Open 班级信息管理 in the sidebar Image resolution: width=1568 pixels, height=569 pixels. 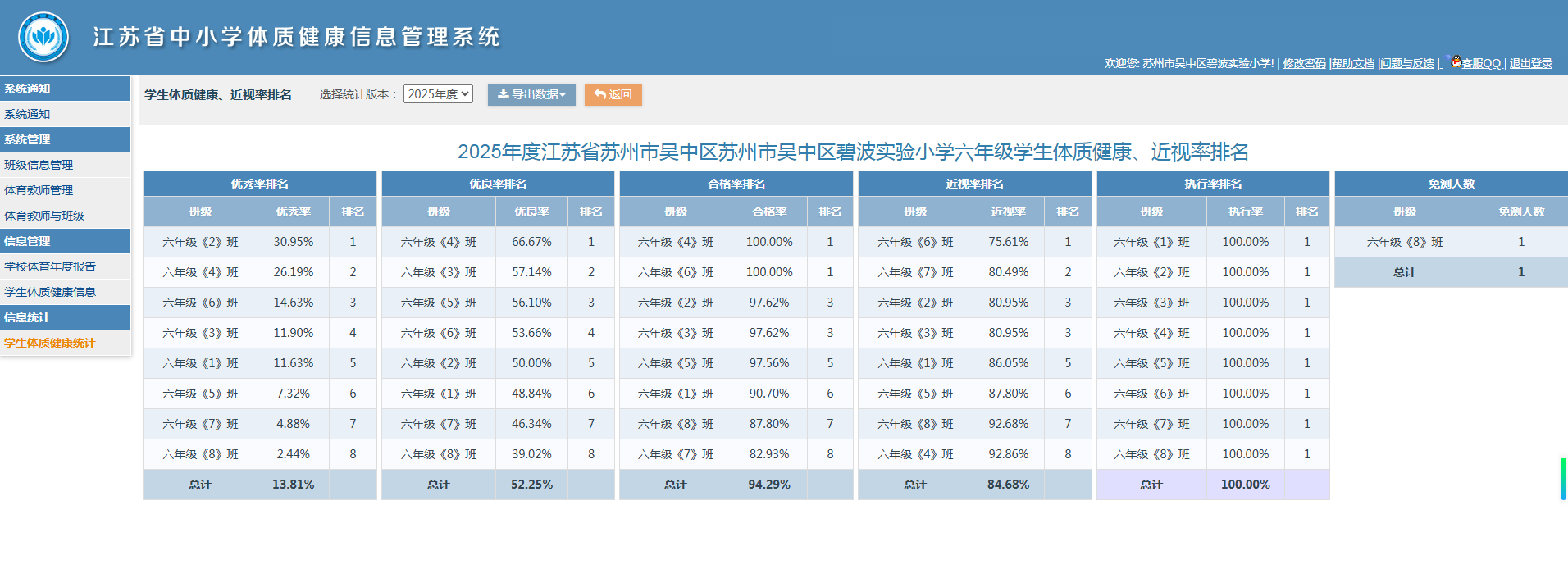click(x=39, y=165)
